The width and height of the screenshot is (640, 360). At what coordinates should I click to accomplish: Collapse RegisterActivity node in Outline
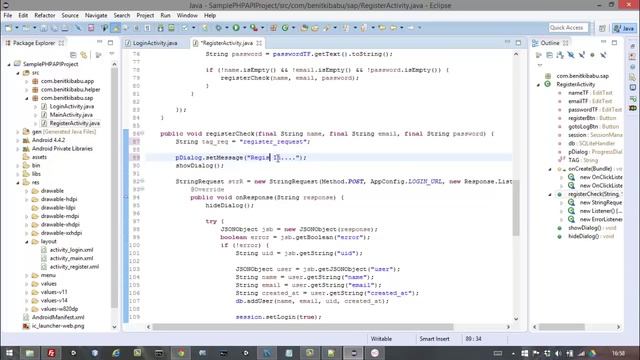tap(539, 84)
